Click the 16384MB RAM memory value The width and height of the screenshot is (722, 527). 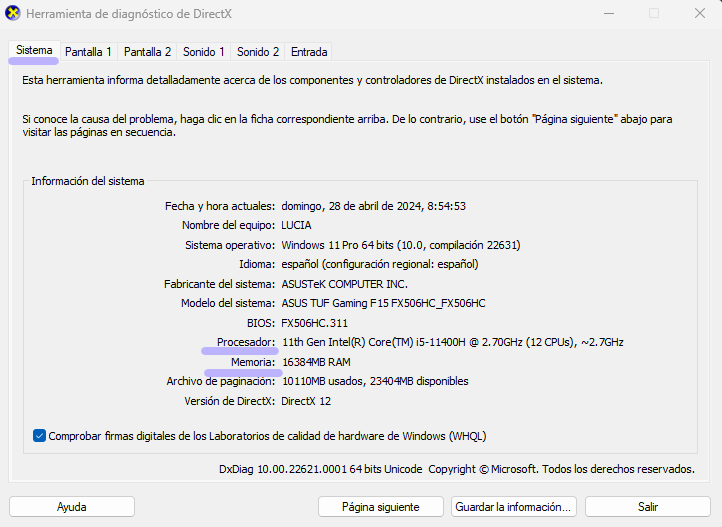click(x=316, y=362)
